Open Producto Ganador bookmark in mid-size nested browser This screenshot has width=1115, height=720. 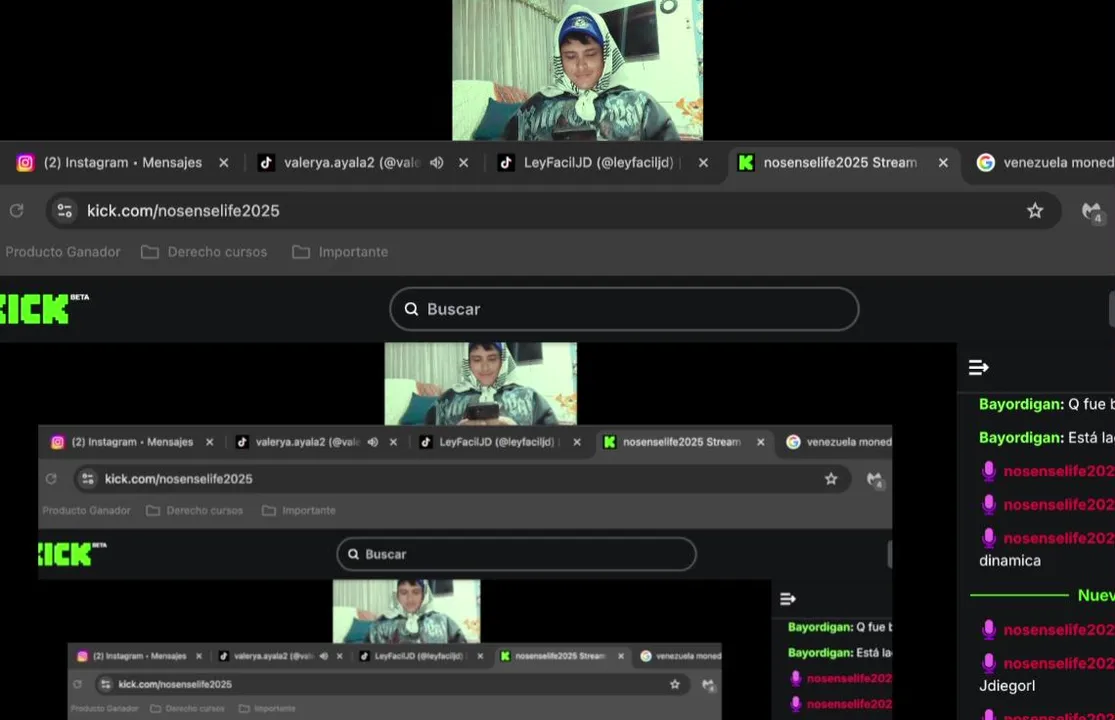(x=87, y=510)
